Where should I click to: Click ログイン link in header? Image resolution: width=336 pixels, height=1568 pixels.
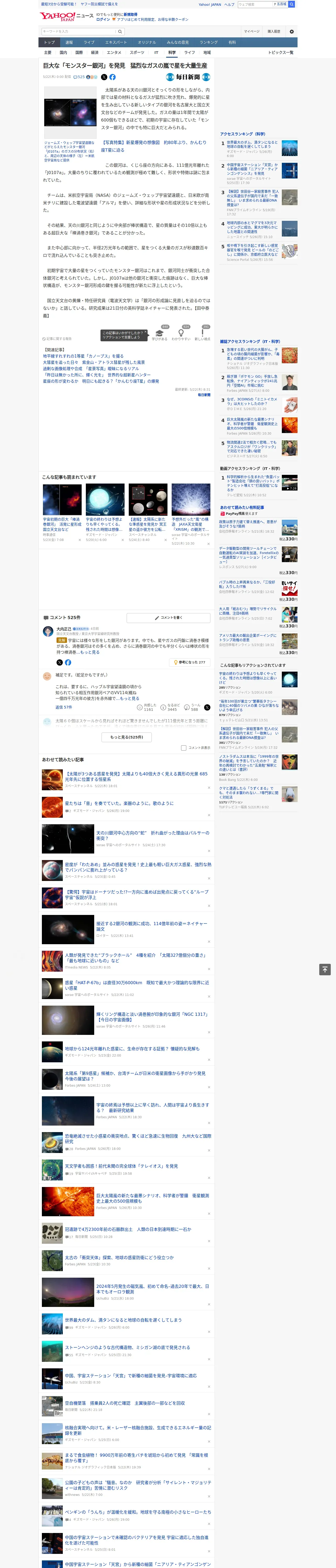[x=103, y=20]
